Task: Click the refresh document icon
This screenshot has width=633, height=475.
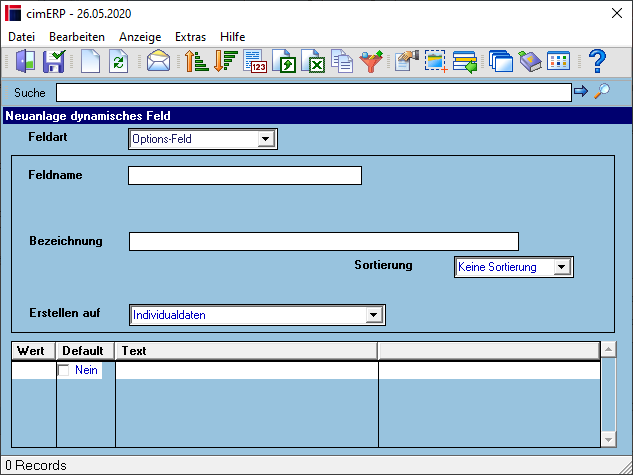Action: pos(119,61)
